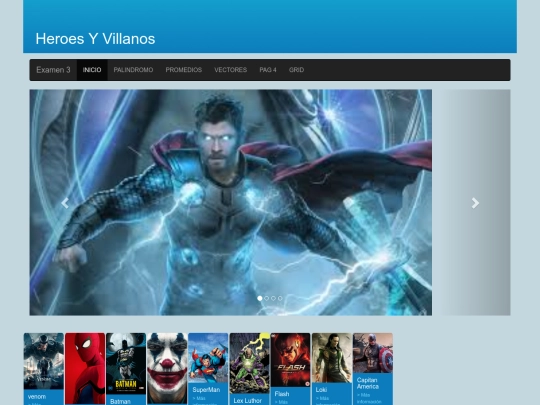This screenshot has width=540, height=405.
Task: Open the Venom poster thumbnail
Action: click(x=44, y=361)
